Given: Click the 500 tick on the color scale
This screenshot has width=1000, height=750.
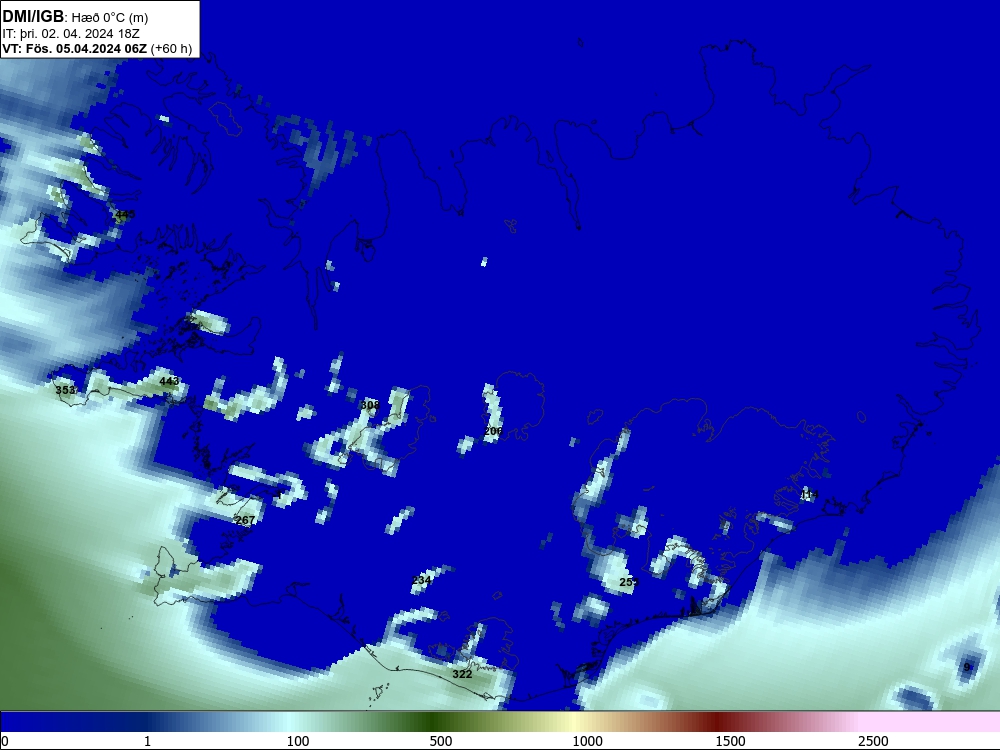Looking at the screenshot, I should 441,741.
